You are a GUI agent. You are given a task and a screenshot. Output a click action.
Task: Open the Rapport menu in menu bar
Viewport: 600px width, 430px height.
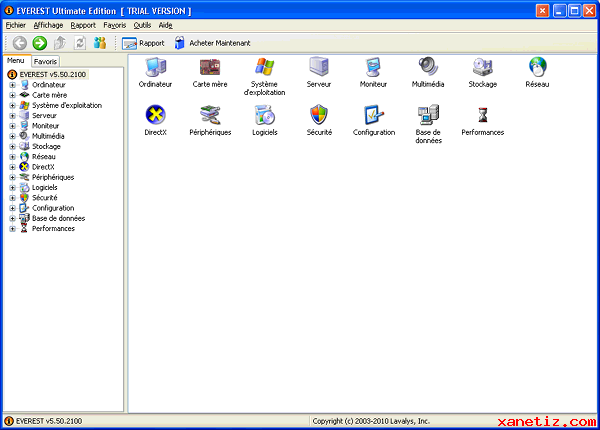point(83,25)
